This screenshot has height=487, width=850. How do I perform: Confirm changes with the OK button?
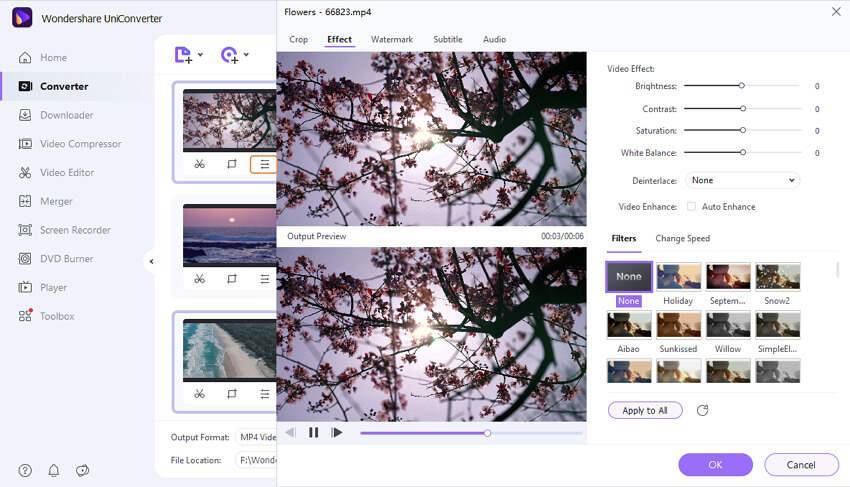715,465
